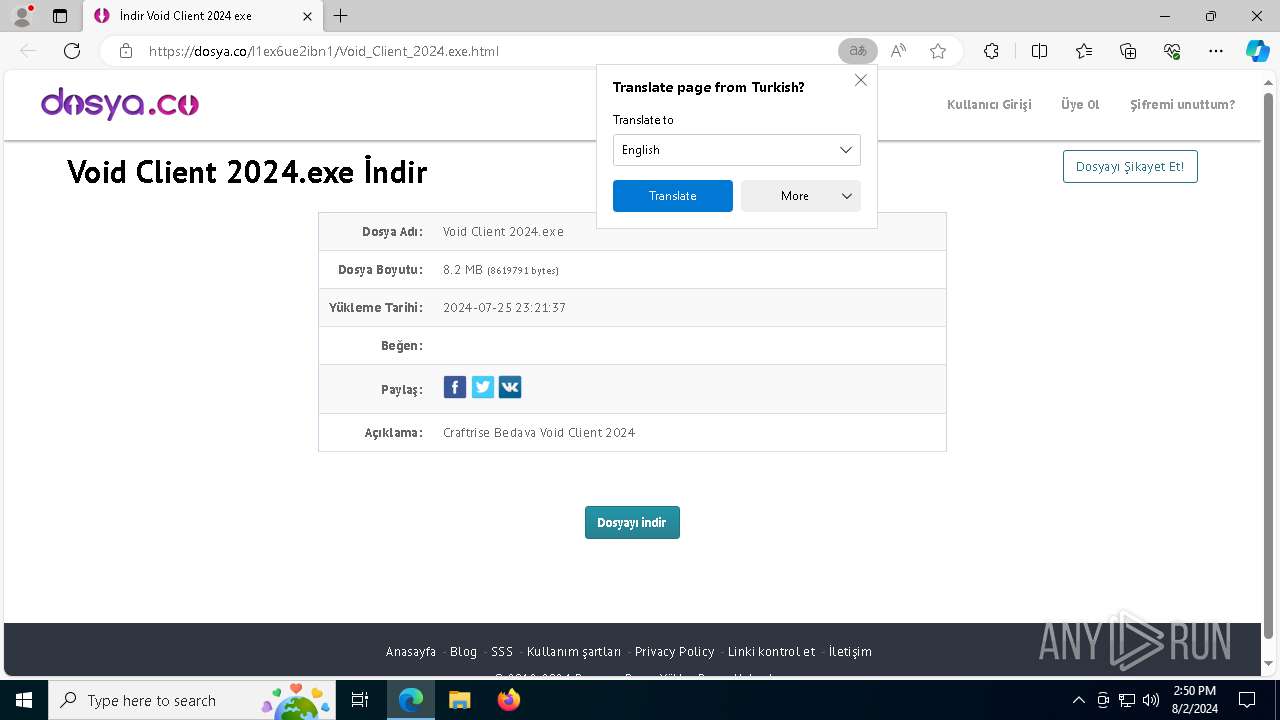Open Edge Settings and more menu
The image size is (1280, 720).
tap(1216, 51)
